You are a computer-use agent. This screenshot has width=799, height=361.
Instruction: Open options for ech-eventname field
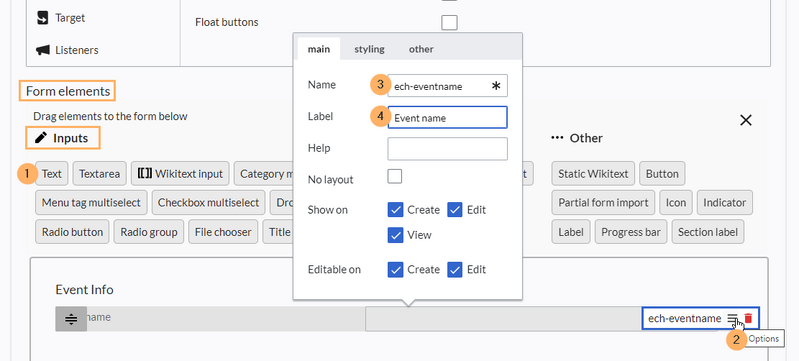pyautogui.click(x=732, y=319)
